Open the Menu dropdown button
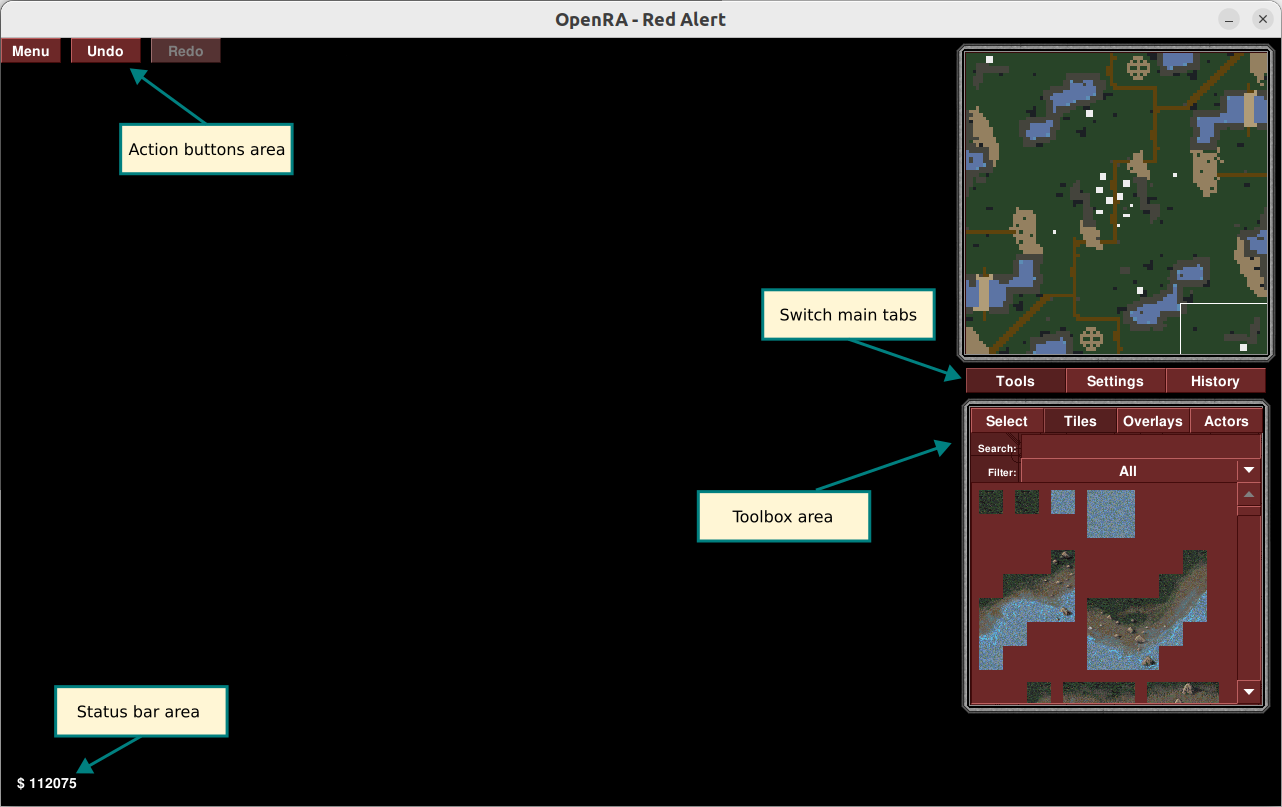This screenshot has height=807, width=1282. click(x=31, y=51)
